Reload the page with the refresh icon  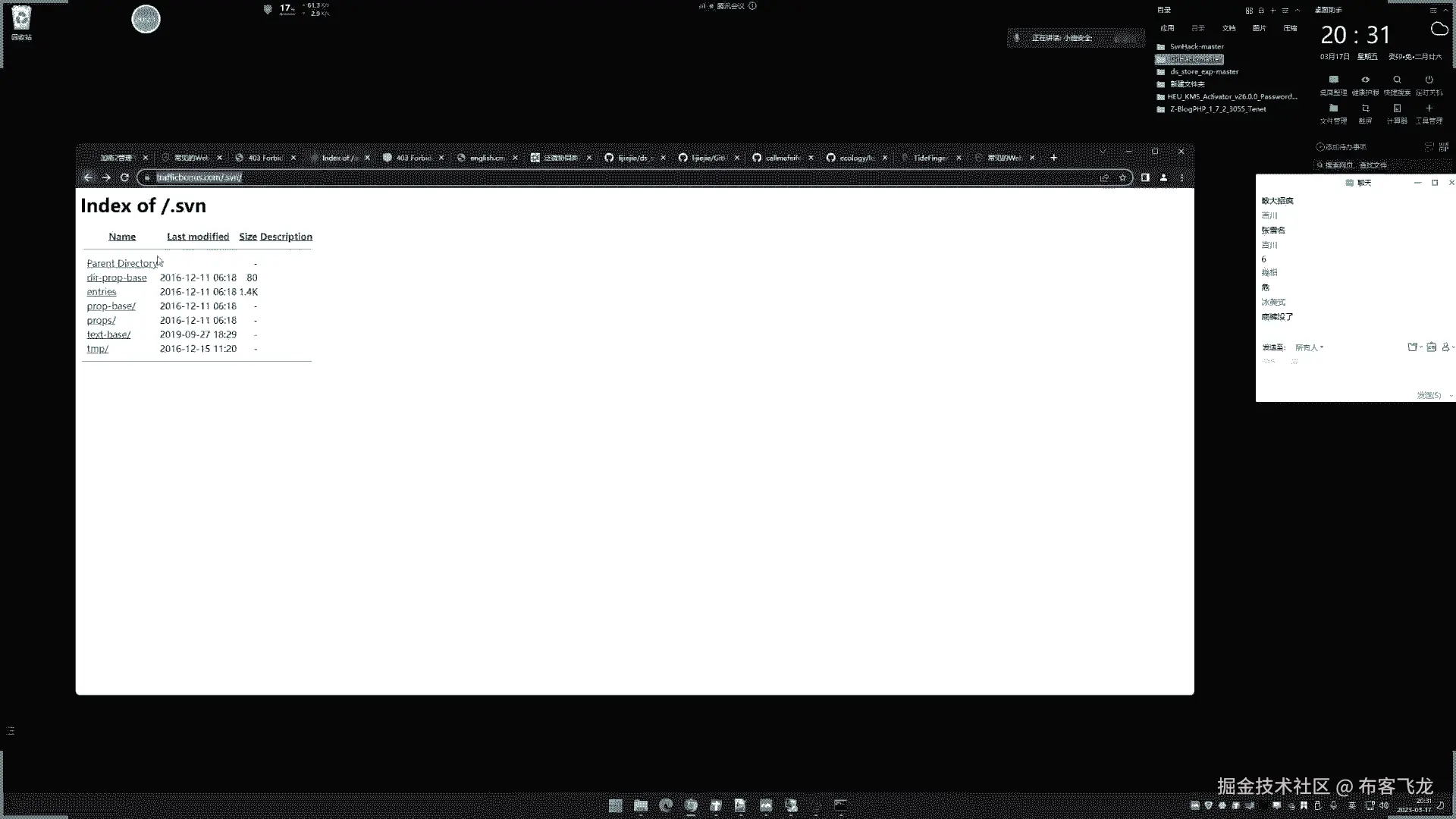(x=124, y=177)
